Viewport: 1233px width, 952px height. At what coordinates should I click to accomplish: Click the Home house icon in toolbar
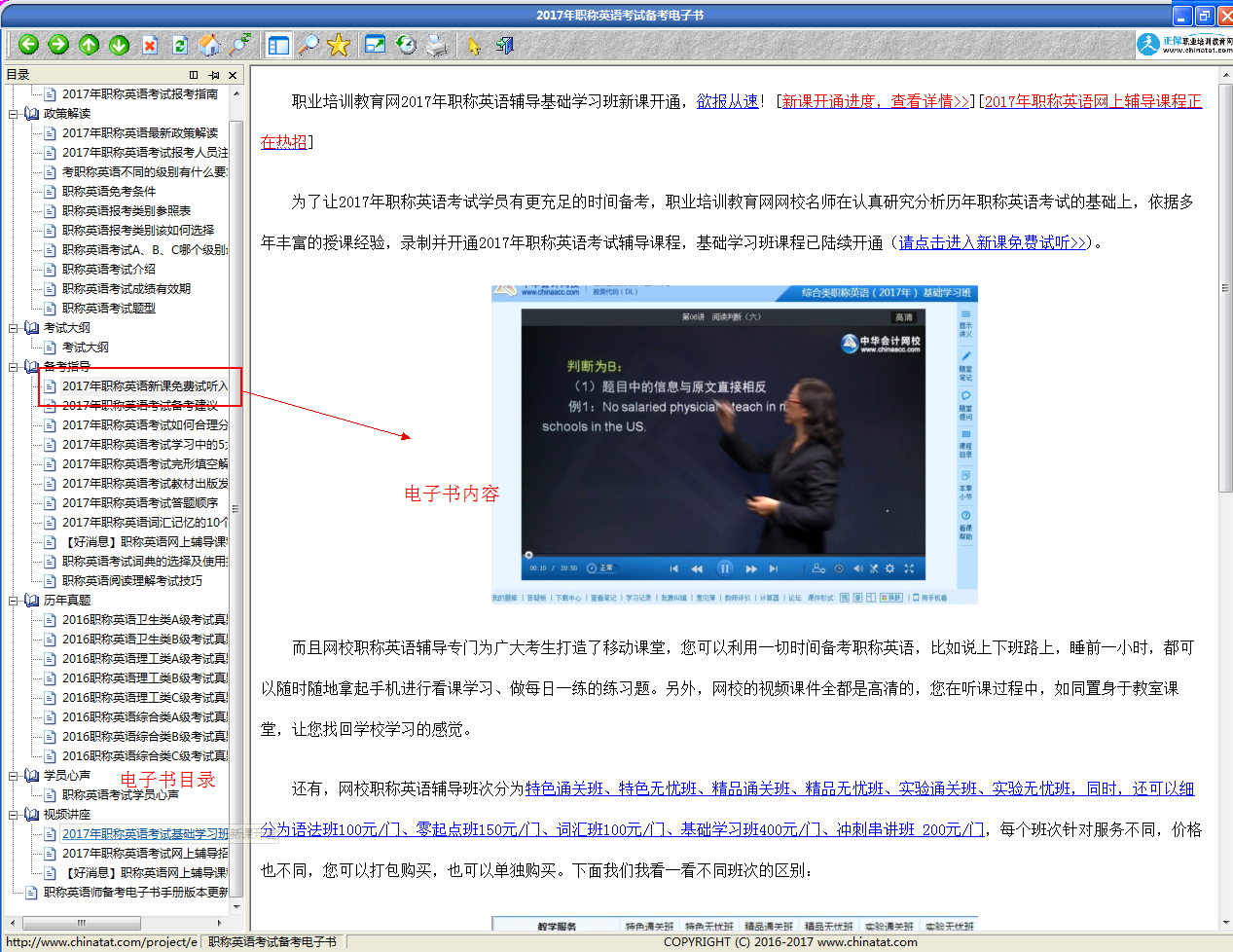pyautogui.click(x=209, y=45)
